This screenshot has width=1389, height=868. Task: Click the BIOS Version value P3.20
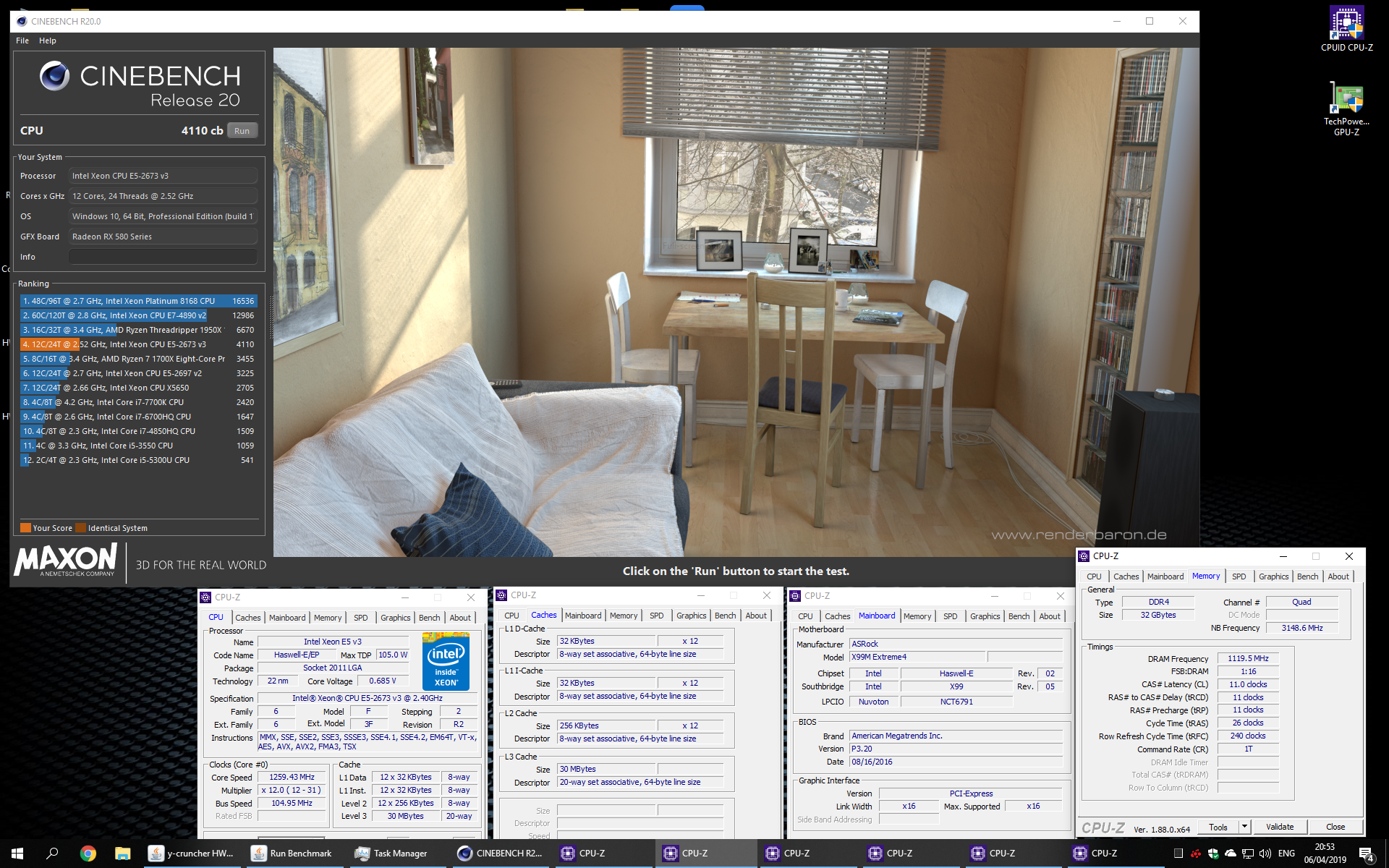pyautogui.click(x=956, y=749)
